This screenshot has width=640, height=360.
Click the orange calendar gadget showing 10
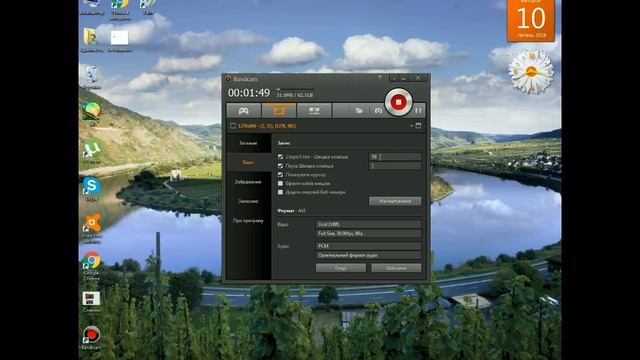[531, 20]
